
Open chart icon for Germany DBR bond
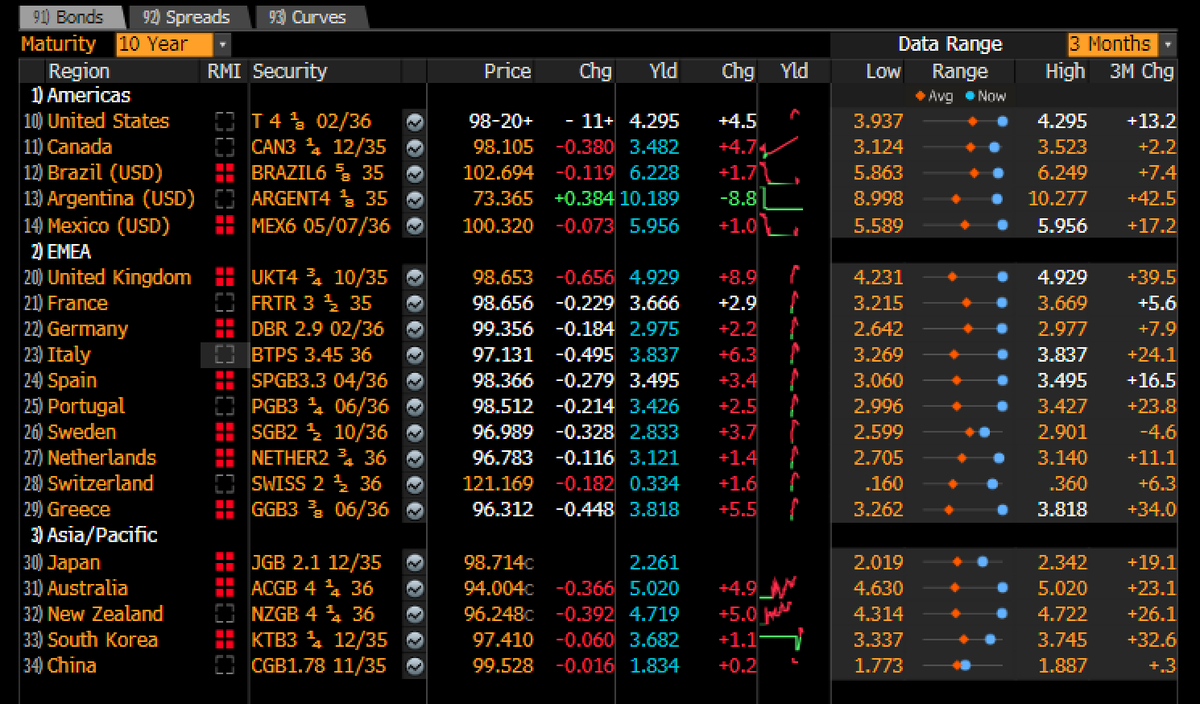click(414, 330)
